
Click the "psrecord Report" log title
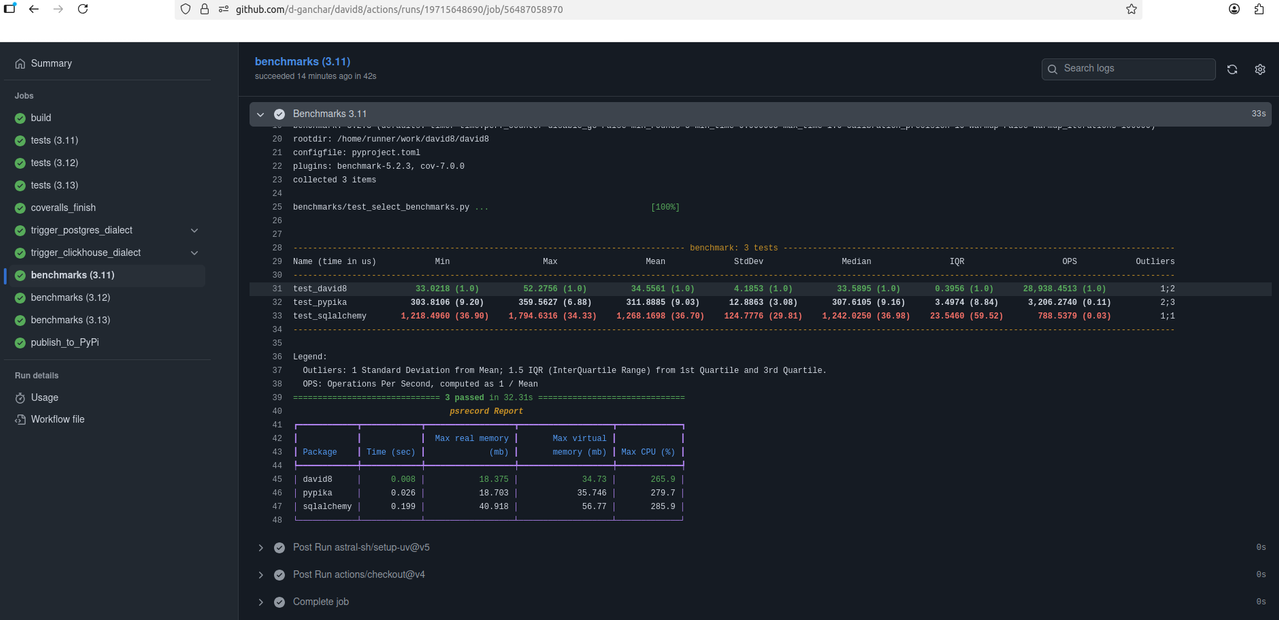coord(486,411)
